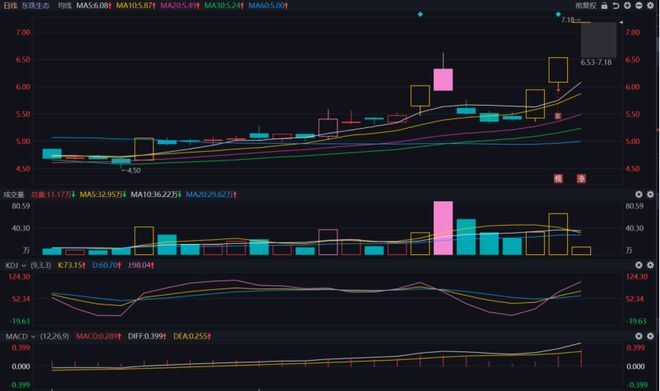Close the volume panel with its round icon
Image resolution: width=660 pixels, height=391 pixels.
(639, 194)
